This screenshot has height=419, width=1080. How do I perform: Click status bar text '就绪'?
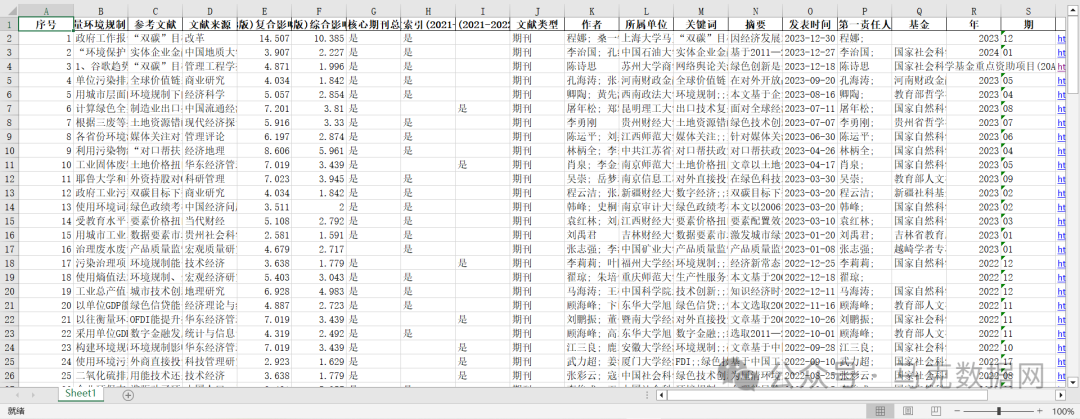pos(17,411)
